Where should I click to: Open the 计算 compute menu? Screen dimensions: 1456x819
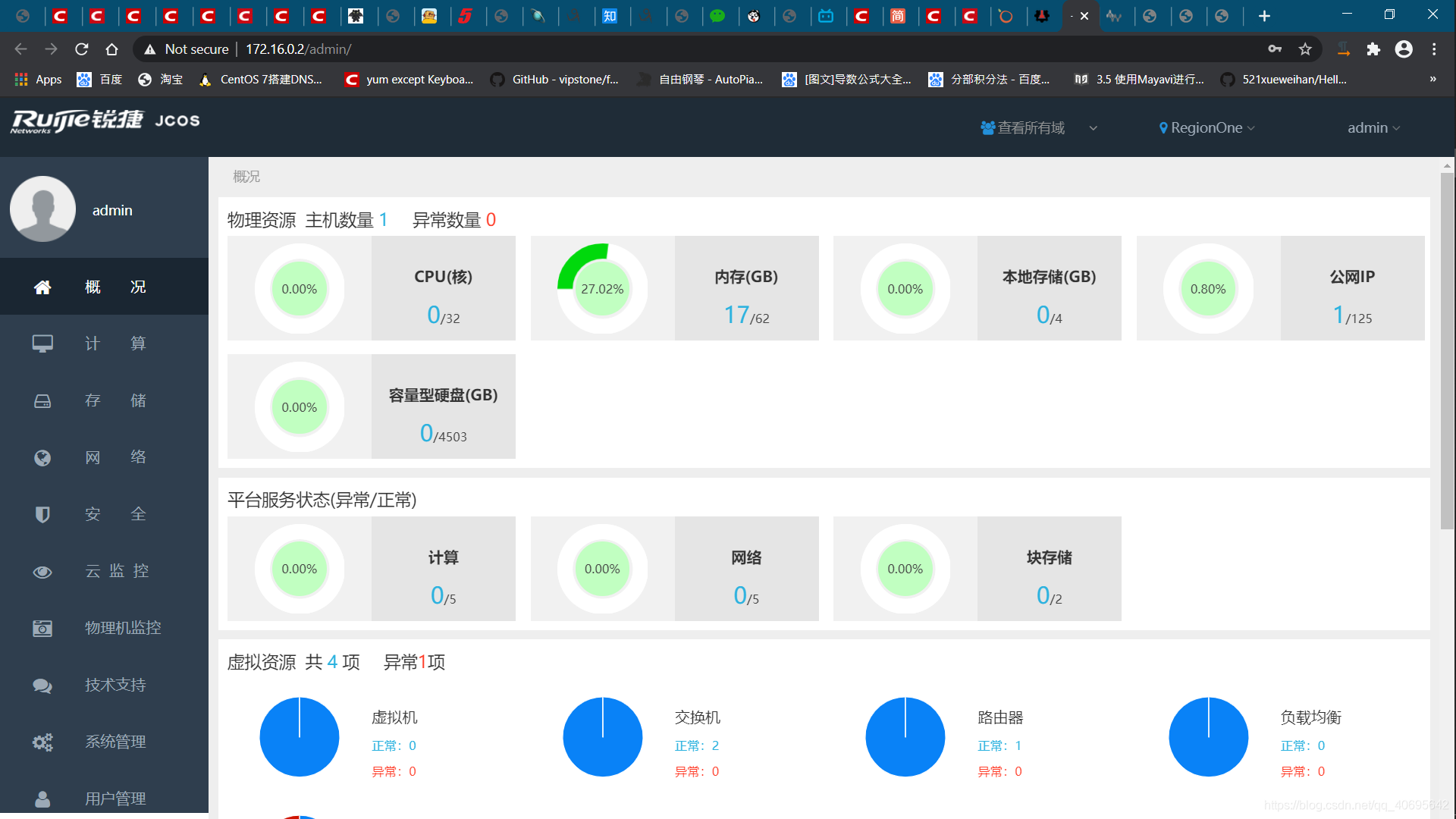coord(104,344)
